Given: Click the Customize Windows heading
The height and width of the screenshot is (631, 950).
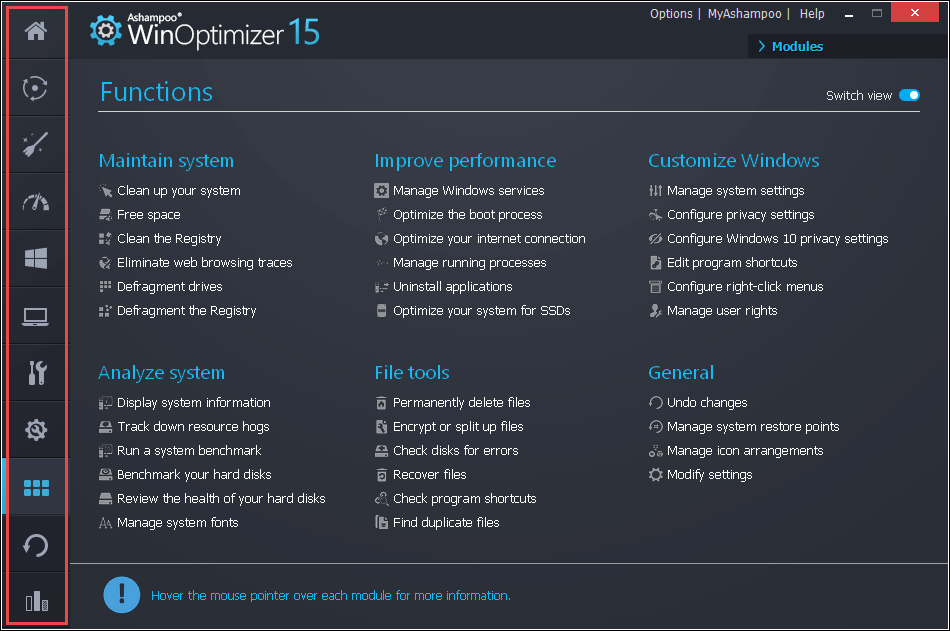Looking at the screenshot, I should click(x=734, y=161).
